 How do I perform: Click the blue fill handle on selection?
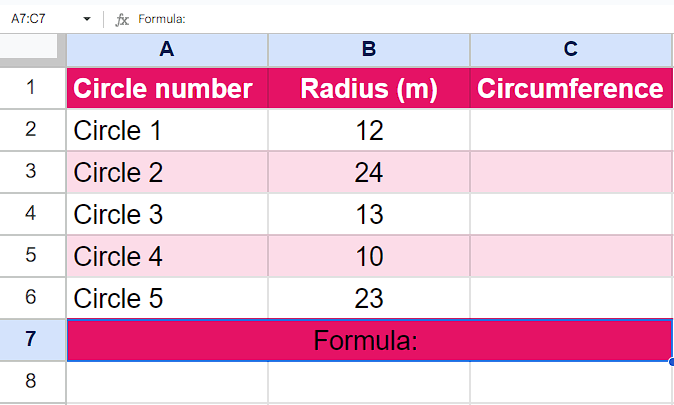[x=671, y=362]
